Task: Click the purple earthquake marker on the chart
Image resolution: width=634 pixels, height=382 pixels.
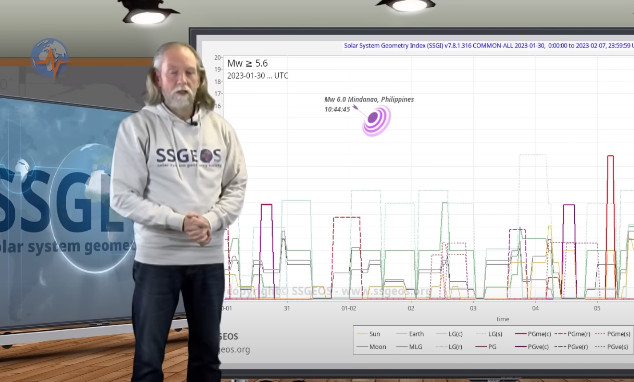Action: (376, 120)
